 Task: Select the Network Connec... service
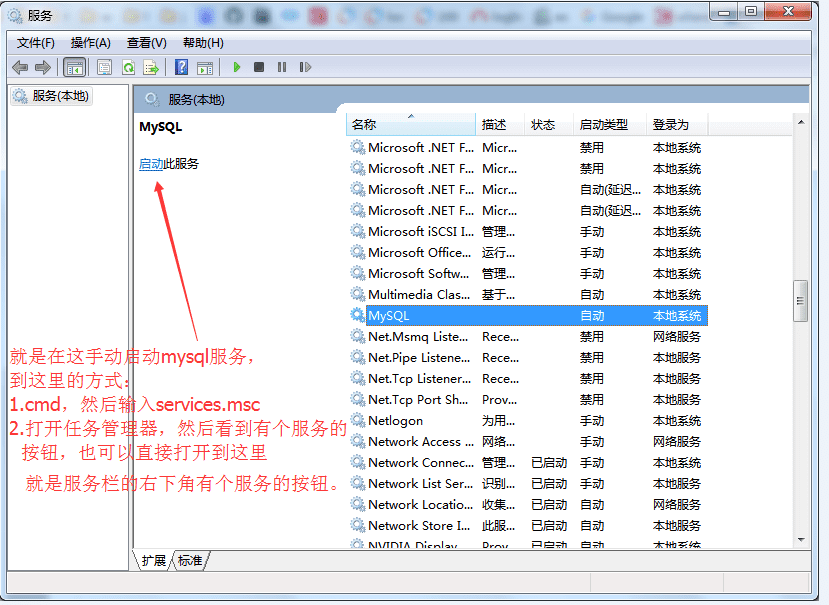coord(528,463)
